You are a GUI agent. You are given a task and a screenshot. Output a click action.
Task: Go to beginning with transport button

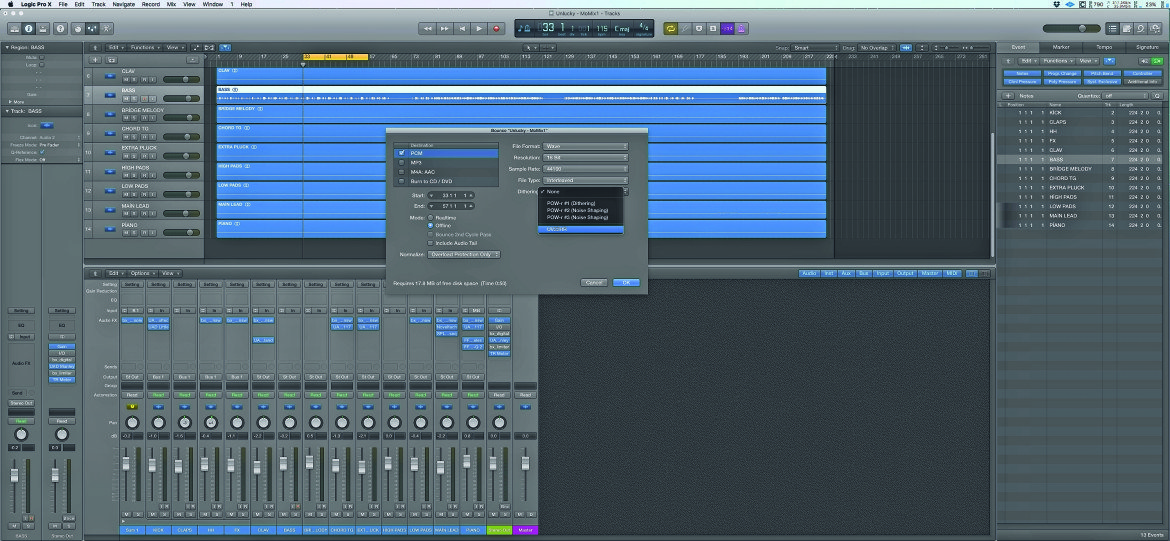[x=462, y=28]
